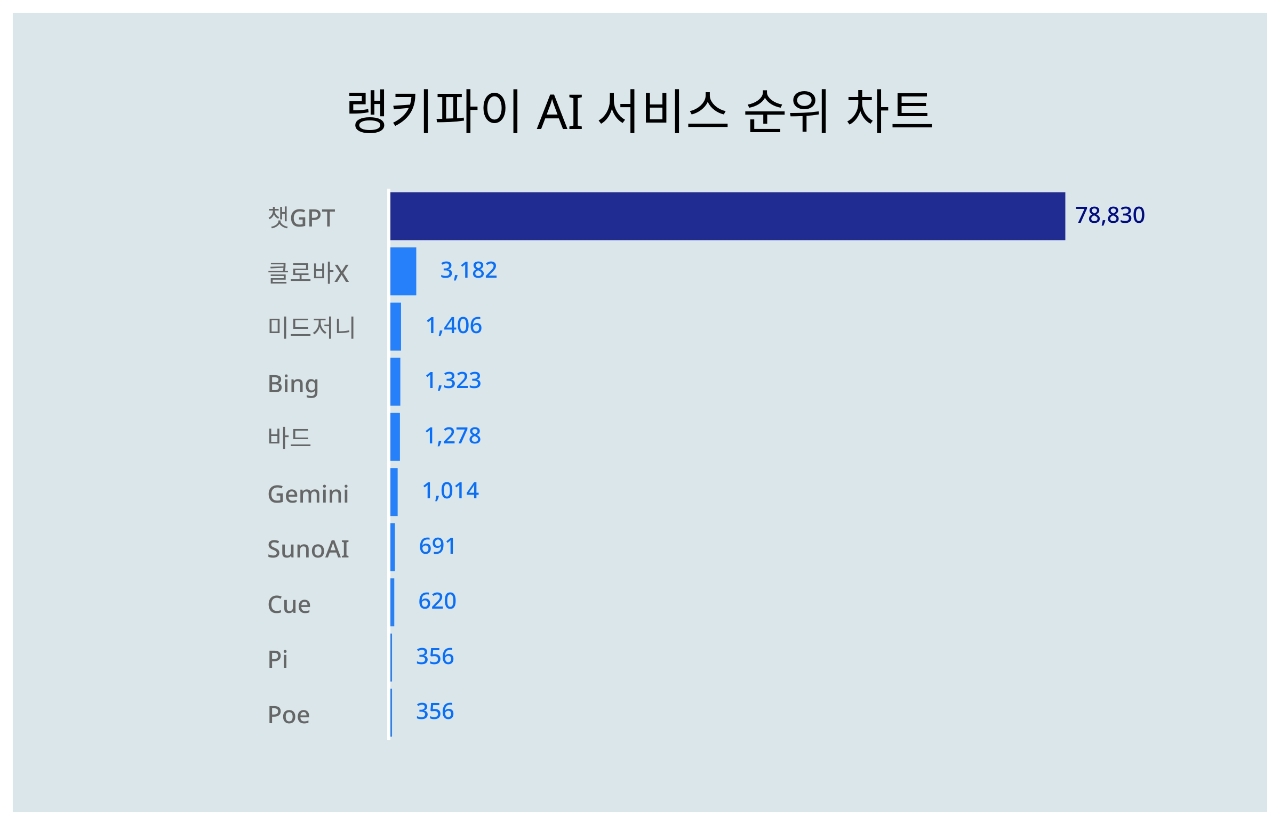Select the 바드 label
Image resolution: width=1280 pixels, height=825 pixels.
pyautogui.click(x=289, y=437)
